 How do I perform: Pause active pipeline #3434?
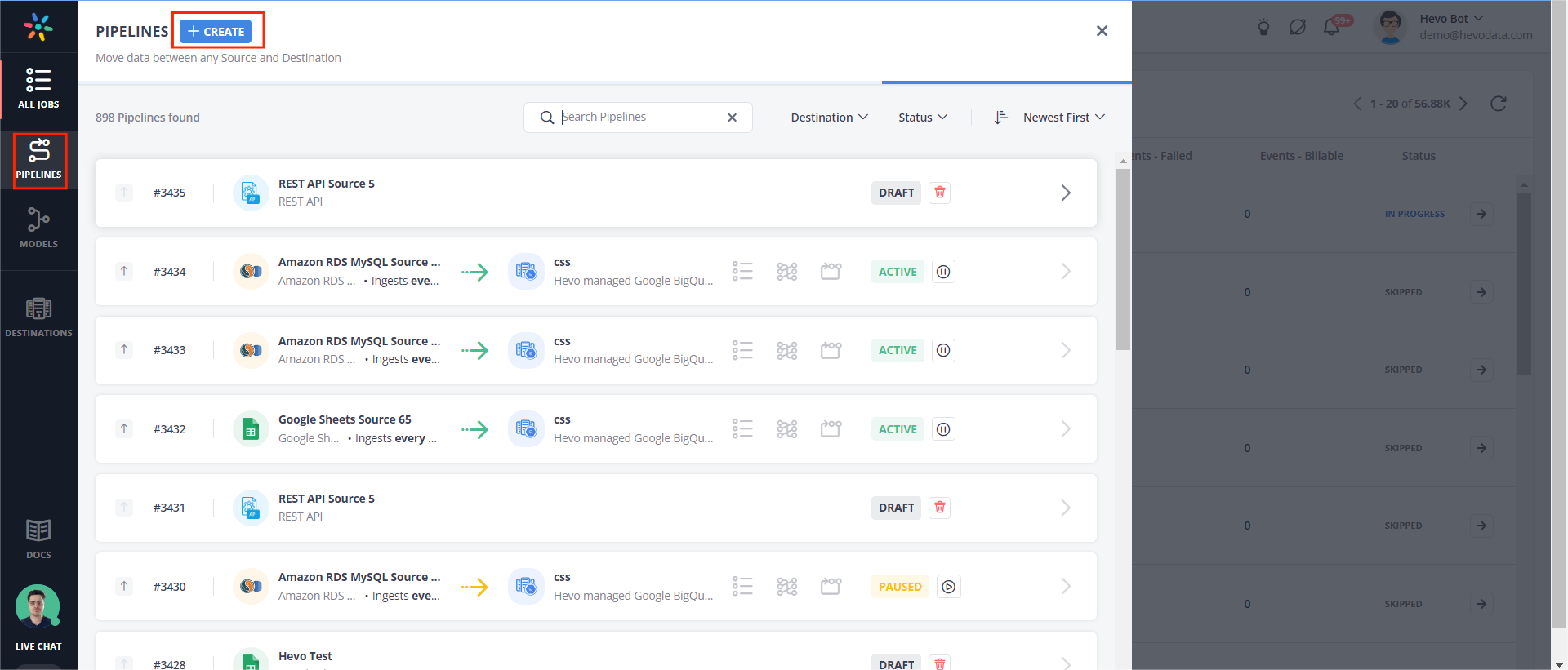point(943,272)
